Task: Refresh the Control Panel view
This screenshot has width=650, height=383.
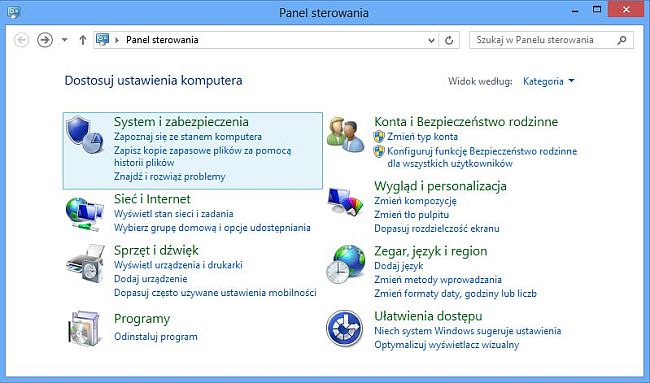Action: pos(449,40)
